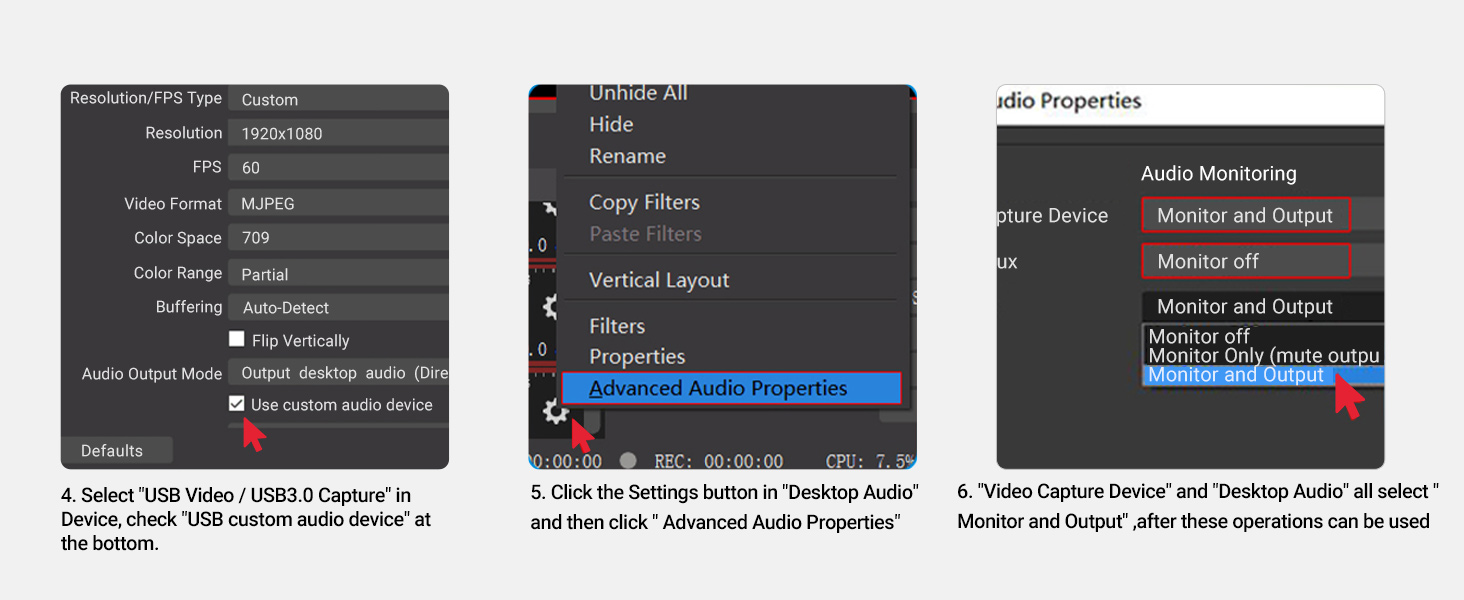Click the gear icon next to Vertical Layout
This screenshot has height=600, width=1464.
coord(548,306)
